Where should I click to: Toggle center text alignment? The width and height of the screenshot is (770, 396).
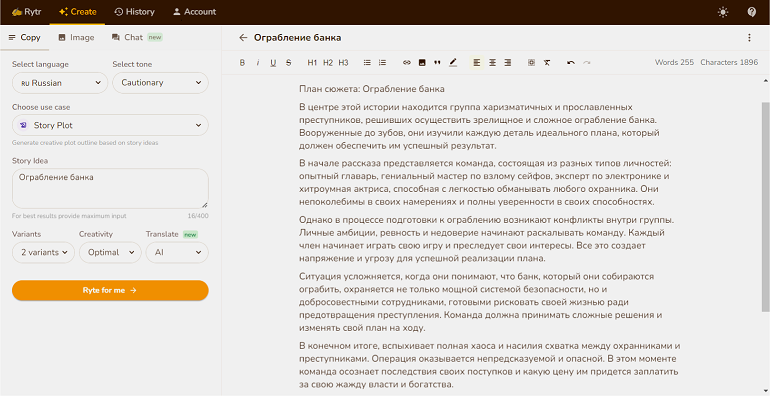[492, 62]
